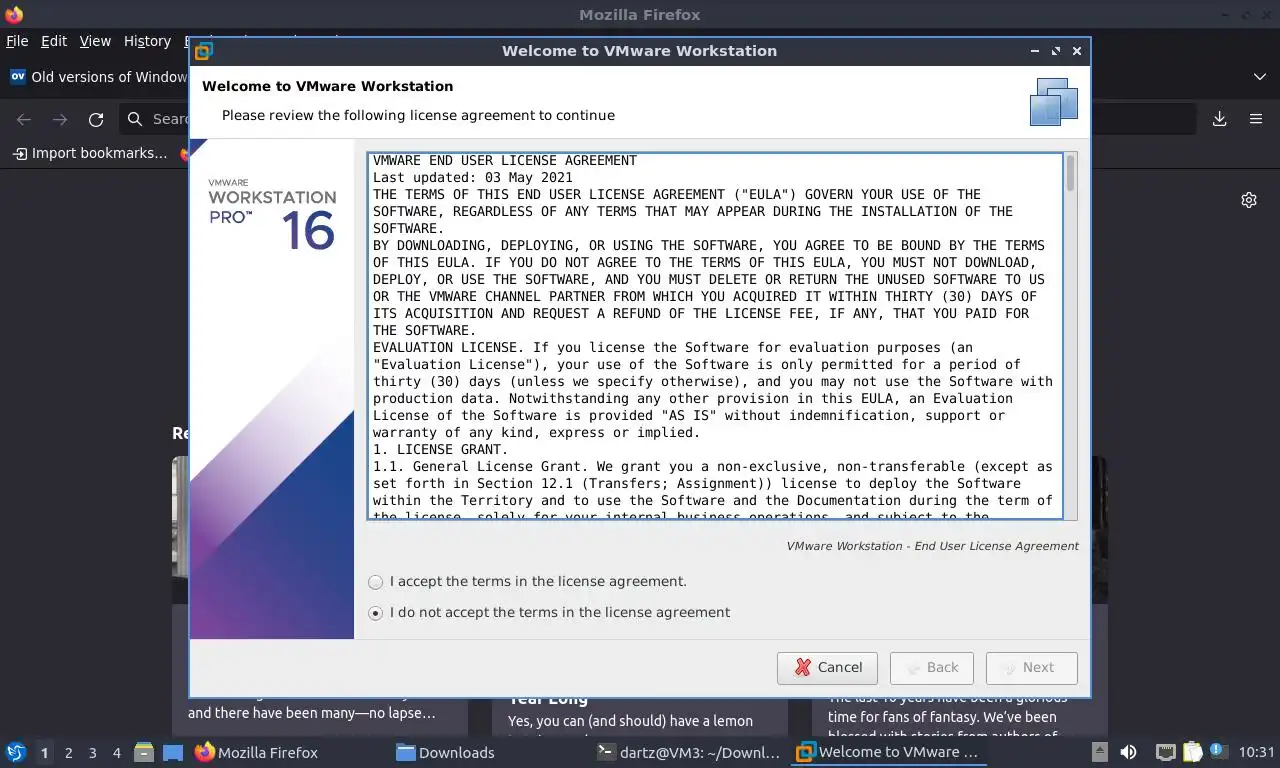Open the Lubuntu start menu
The height and width of the screenshot is (768, 1280).
[x=16, y=752]
